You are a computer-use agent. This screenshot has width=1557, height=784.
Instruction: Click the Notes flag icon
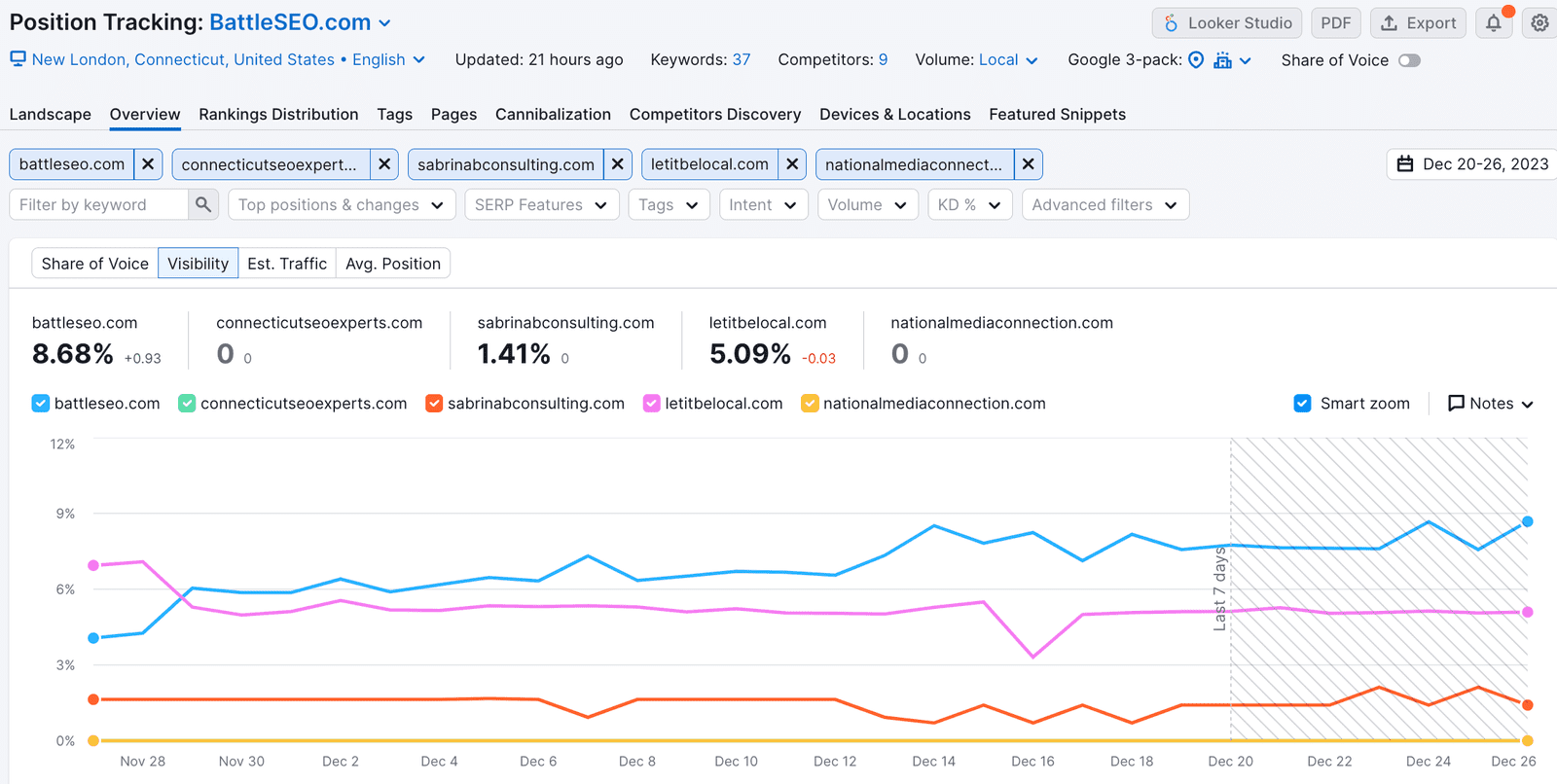point(1456,403)
